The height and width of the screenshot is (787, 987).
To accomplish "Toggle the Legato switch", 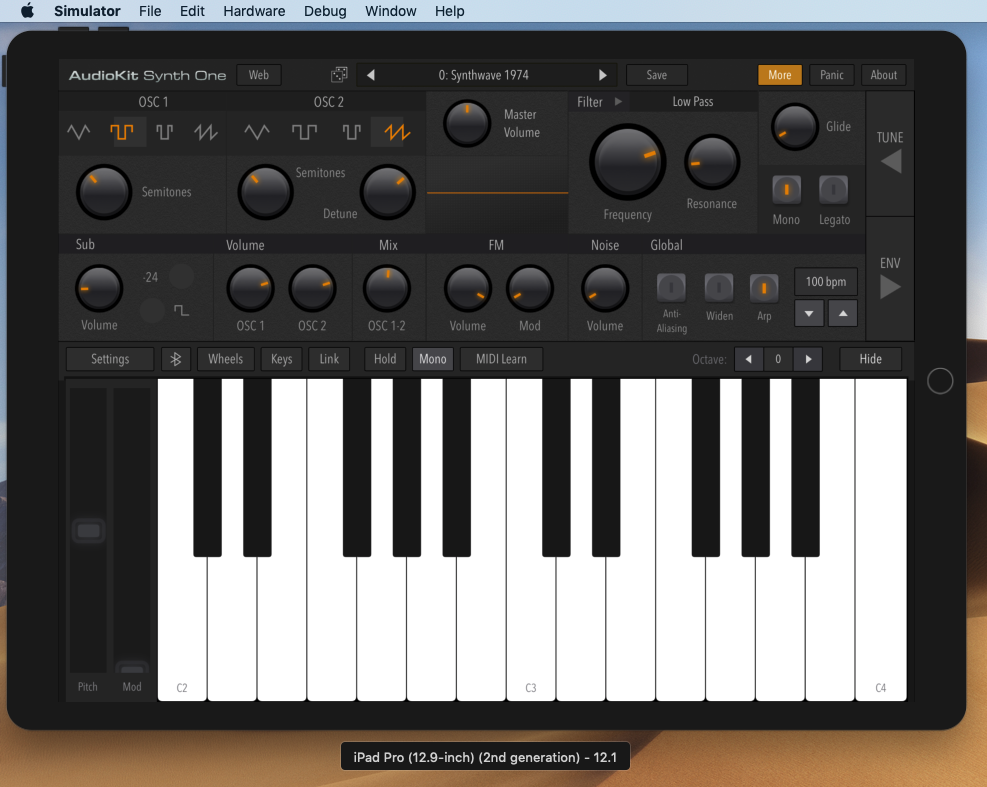I will (833, 190).
